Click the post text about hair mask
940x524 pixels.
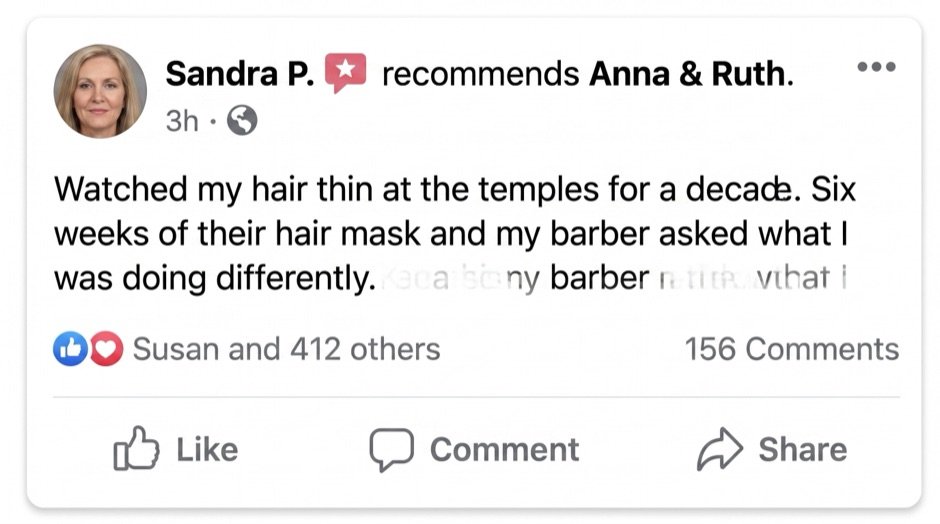pos(454,233)
